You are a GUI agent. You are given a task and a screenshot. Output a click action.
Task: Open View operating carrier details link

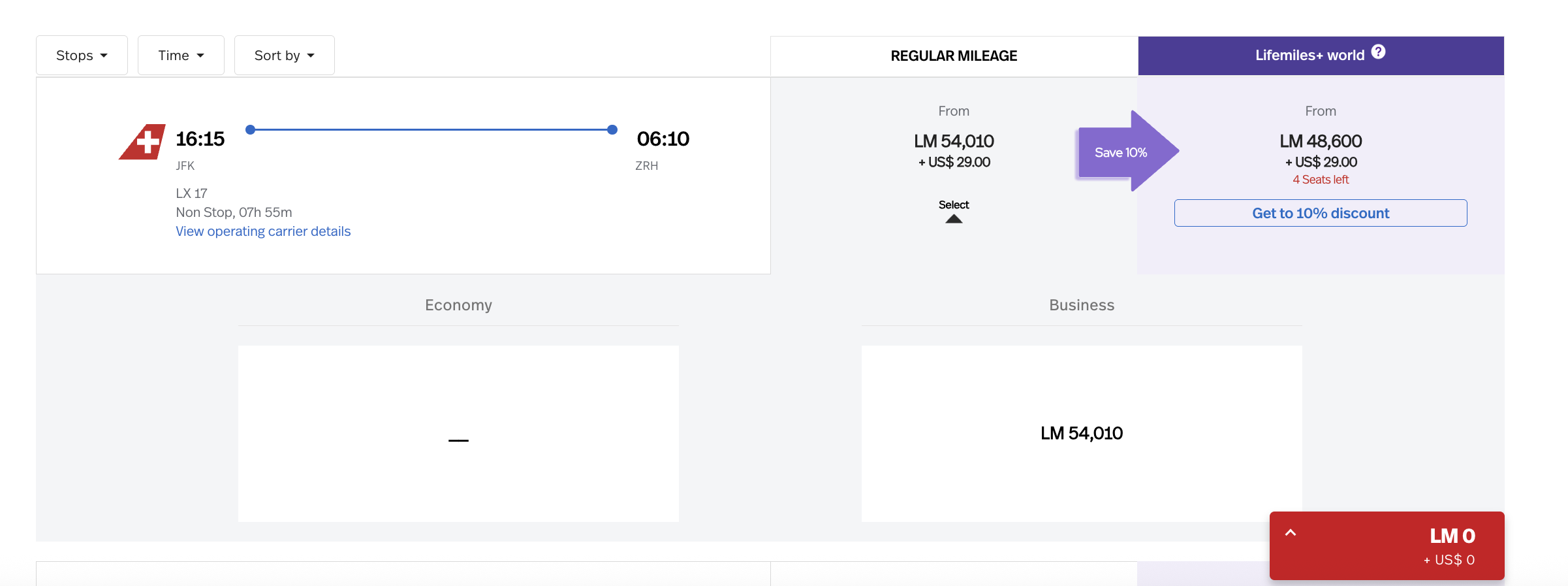(263, 231)
